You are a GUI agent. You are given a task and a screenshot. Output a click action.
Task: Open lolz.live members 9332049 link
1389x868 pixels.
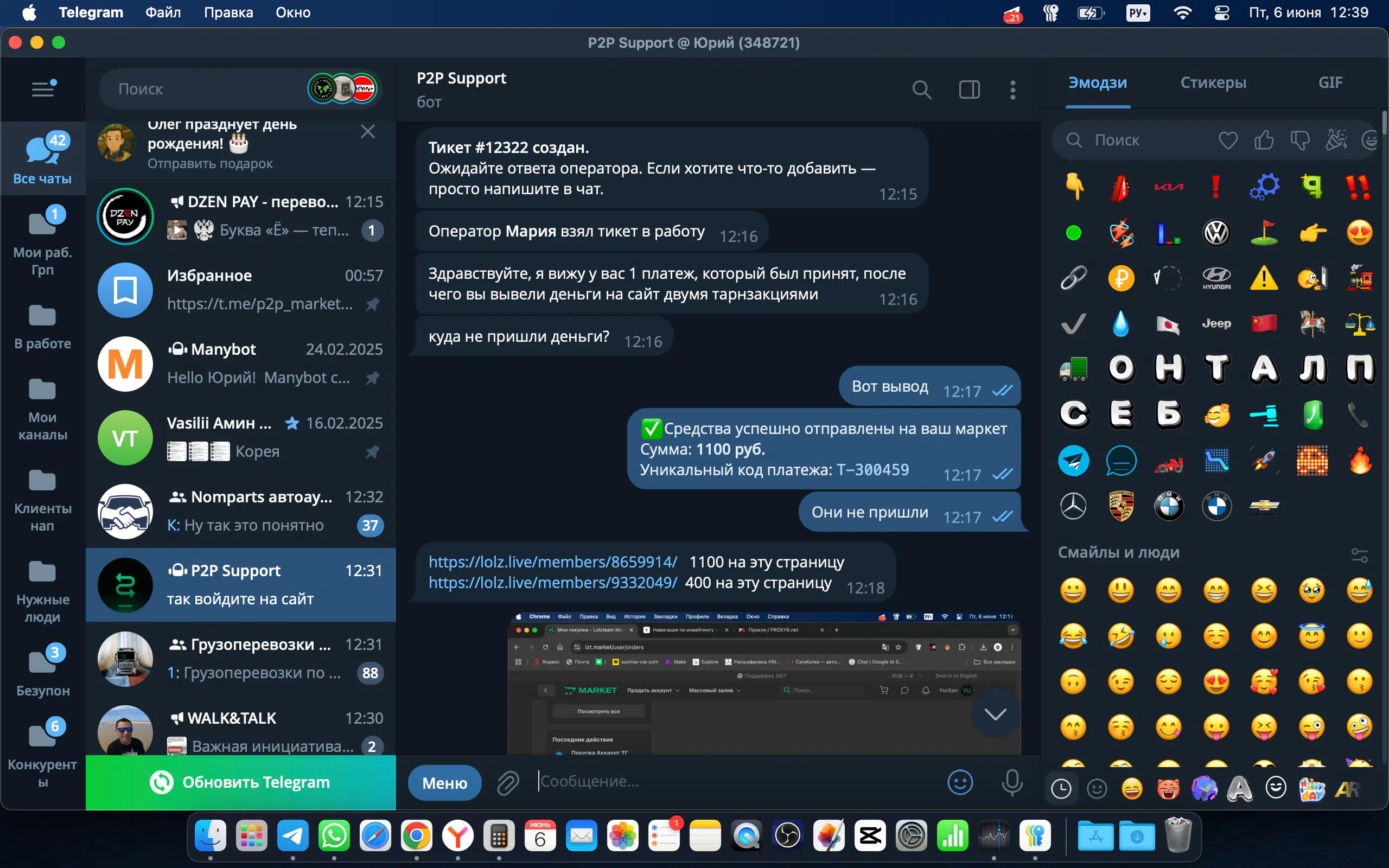pos(553,582)
